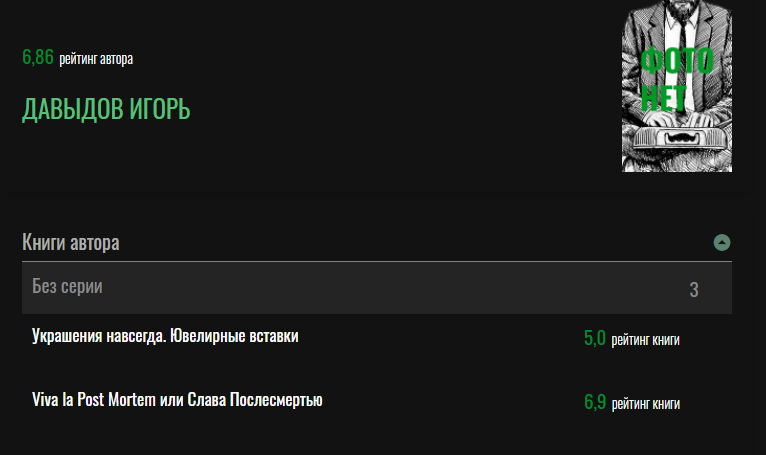Click 'рейтинг книги' label beside 5,0
766x455 pixels.
(x=645, y=340)
